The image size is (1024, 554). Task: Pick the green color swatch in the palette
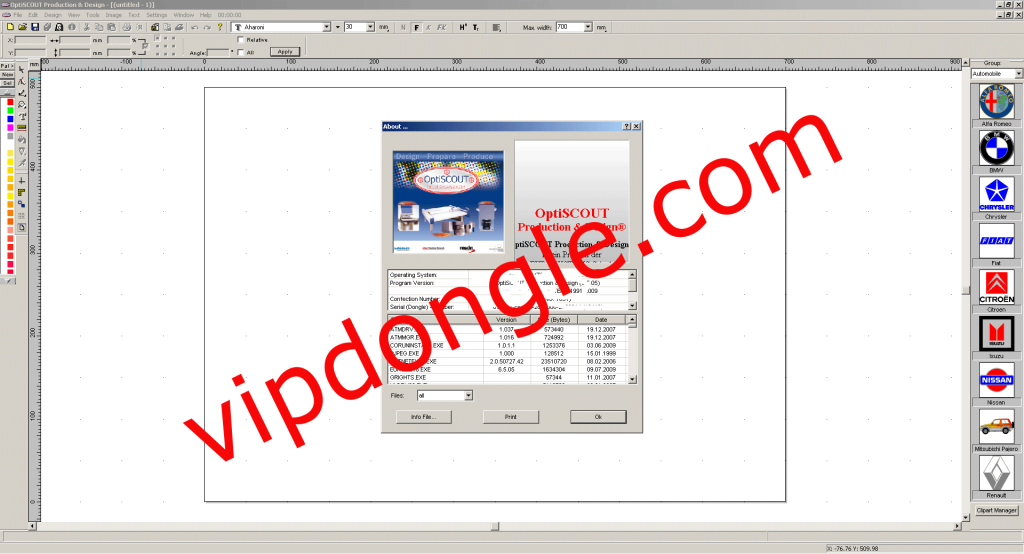[x=10, y=111]
